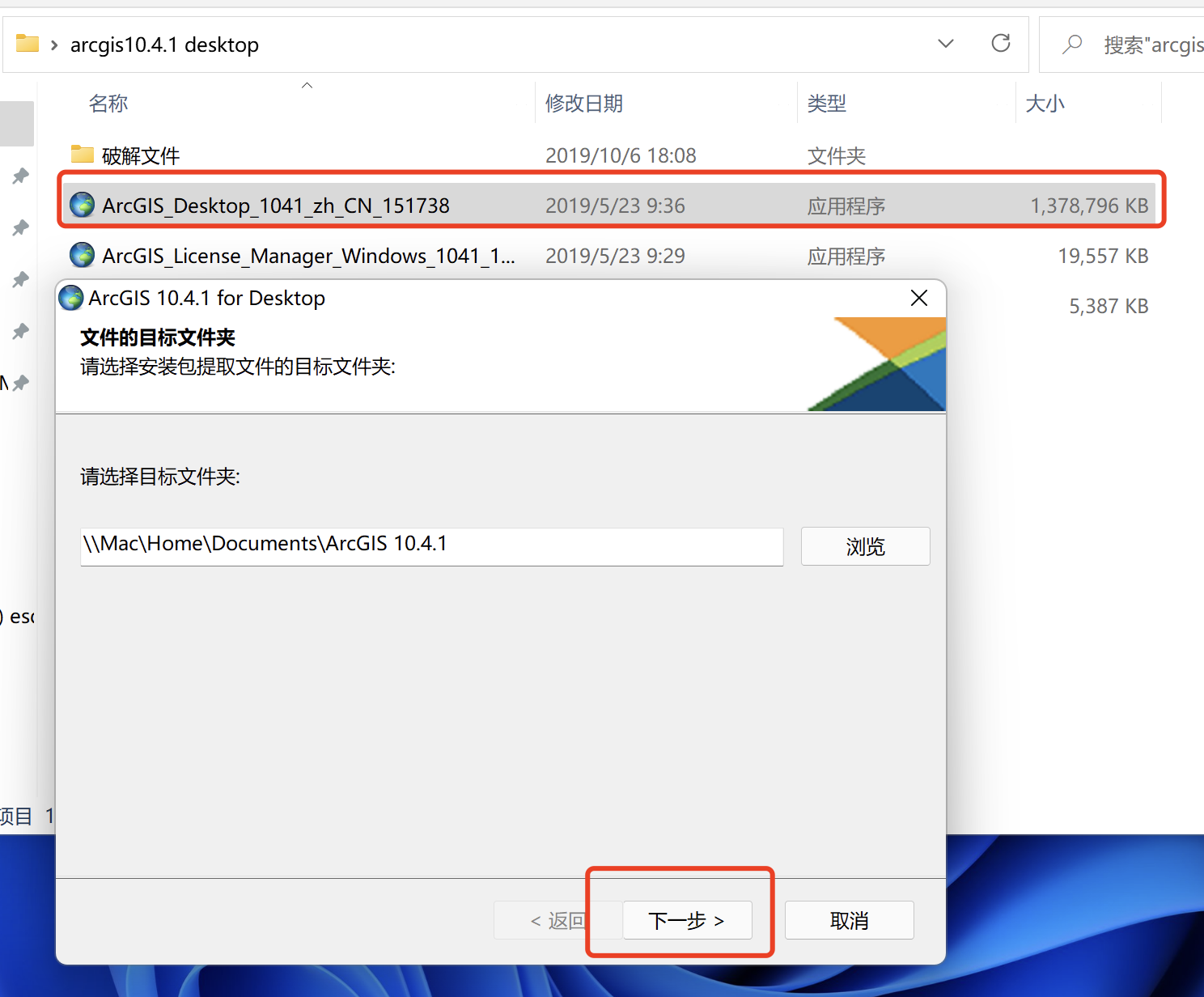Click the 文件夹 type cell

coord(837,155)
